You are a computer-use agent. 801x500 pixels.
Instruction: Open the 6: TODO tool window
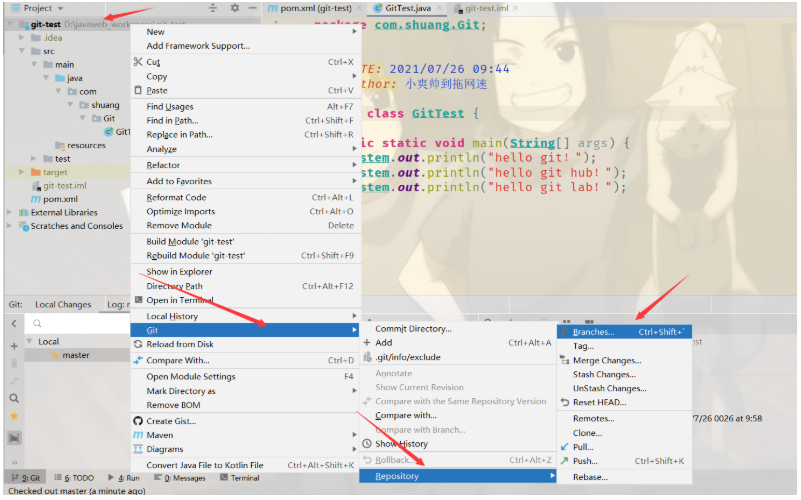tap(74, 478)
